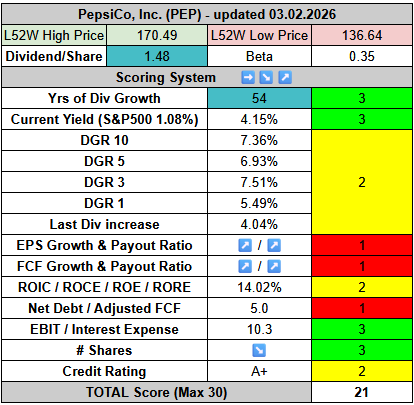This screenshot has height=405, width=414.
Task: Click the A+ credit rating value
Action: [259, 371]
